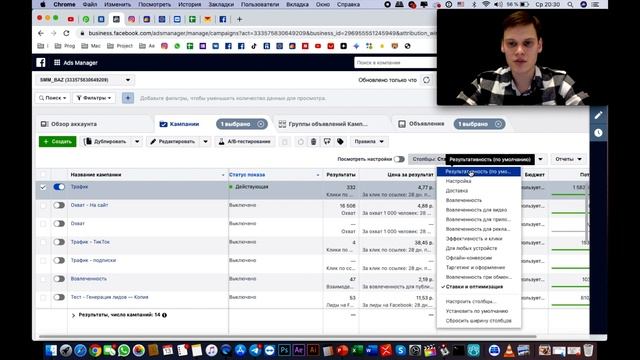This screenshot has height=360, width=640.
Task: Open the "Поиск" dropdown
Action: [x=53, y=98]
